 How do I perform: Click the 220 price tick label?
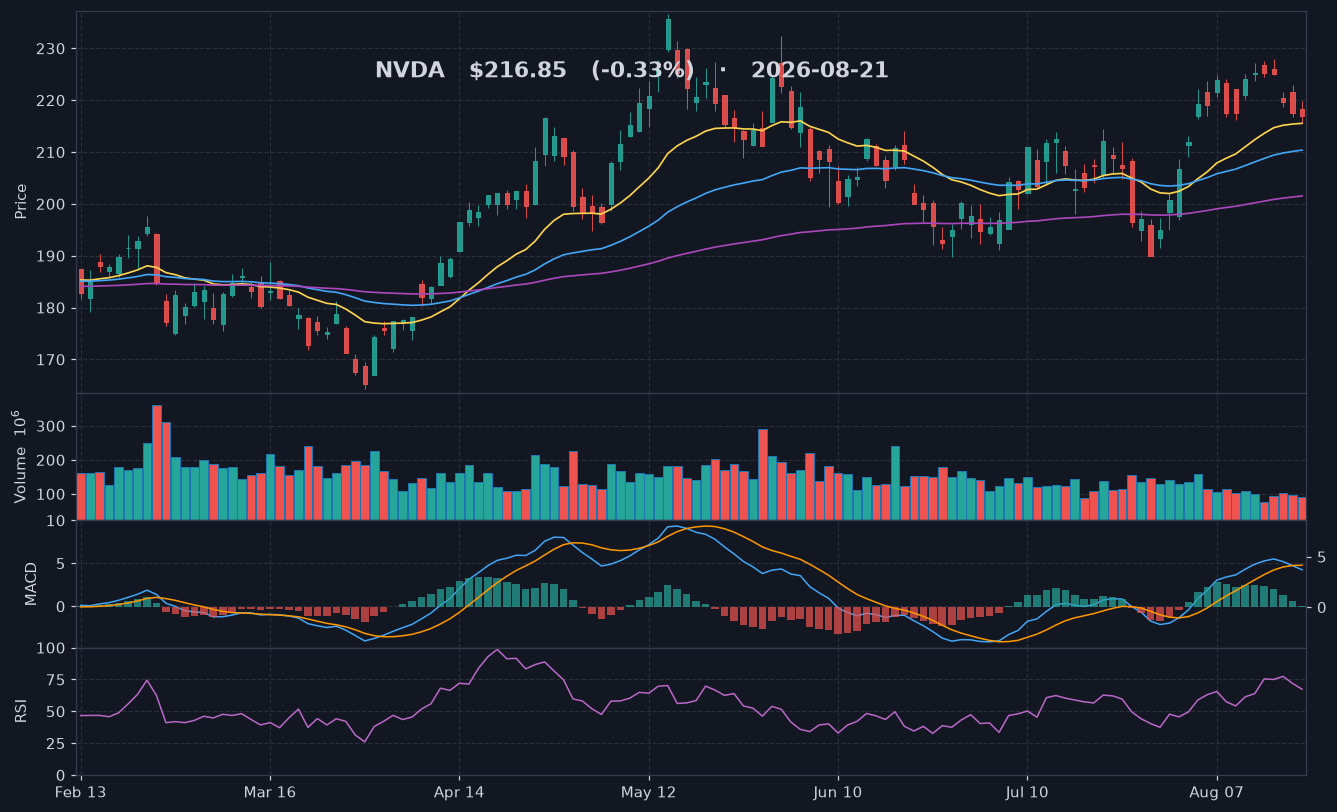51,101
